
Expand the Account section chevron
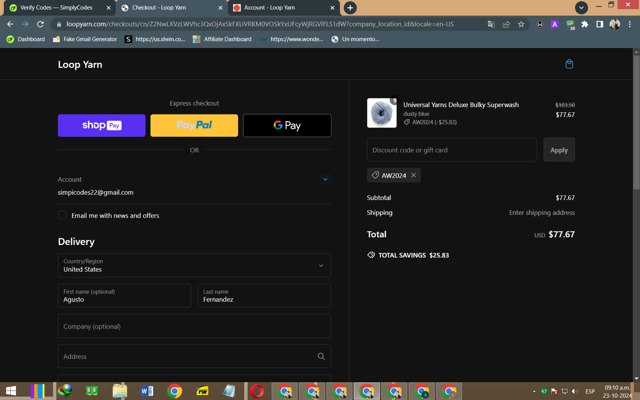(325, 179)
